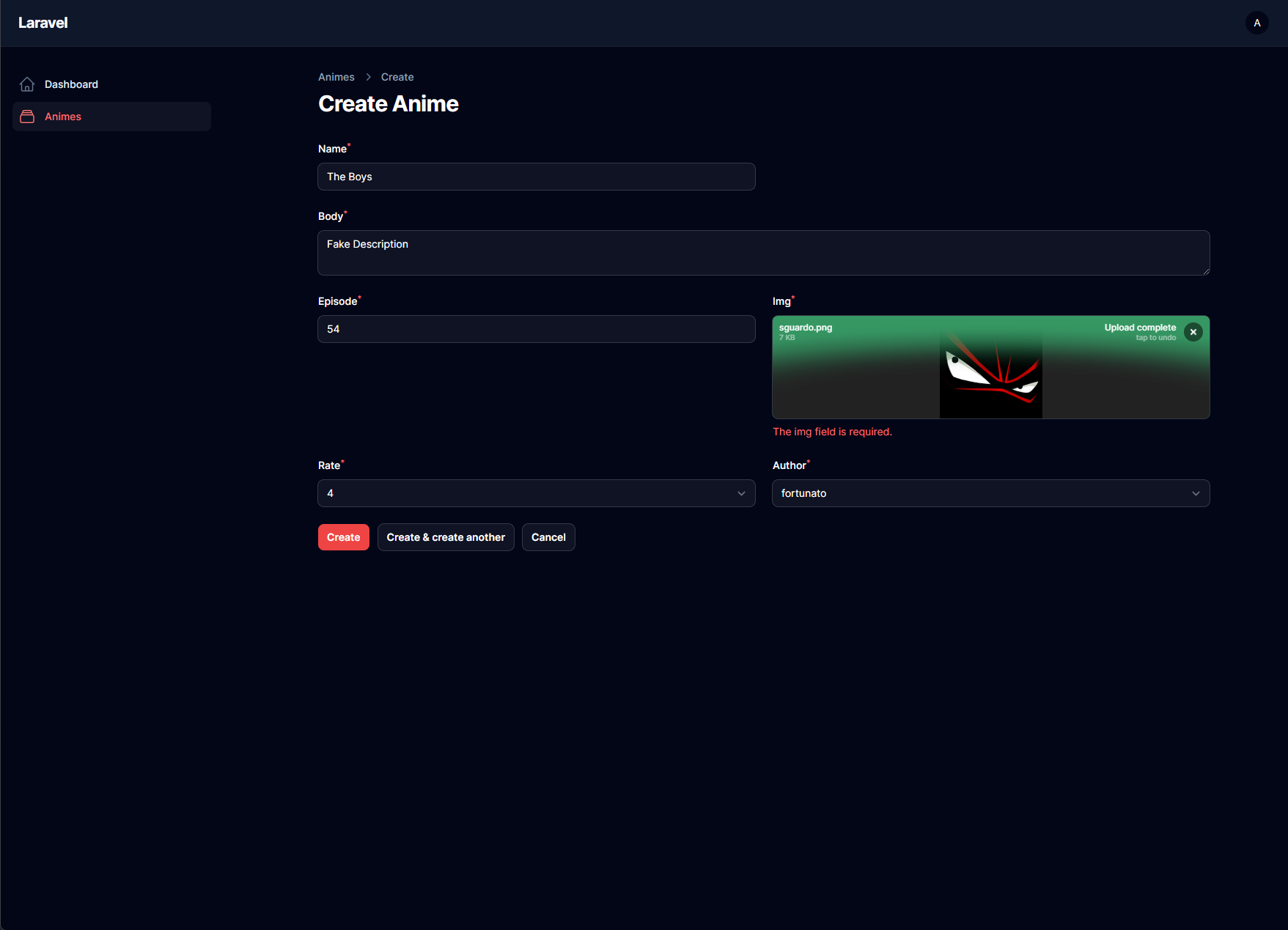Screen dimensions: 1288x930
Task: Click the chevron arrow in Author field
Action: coord(1196,493)
